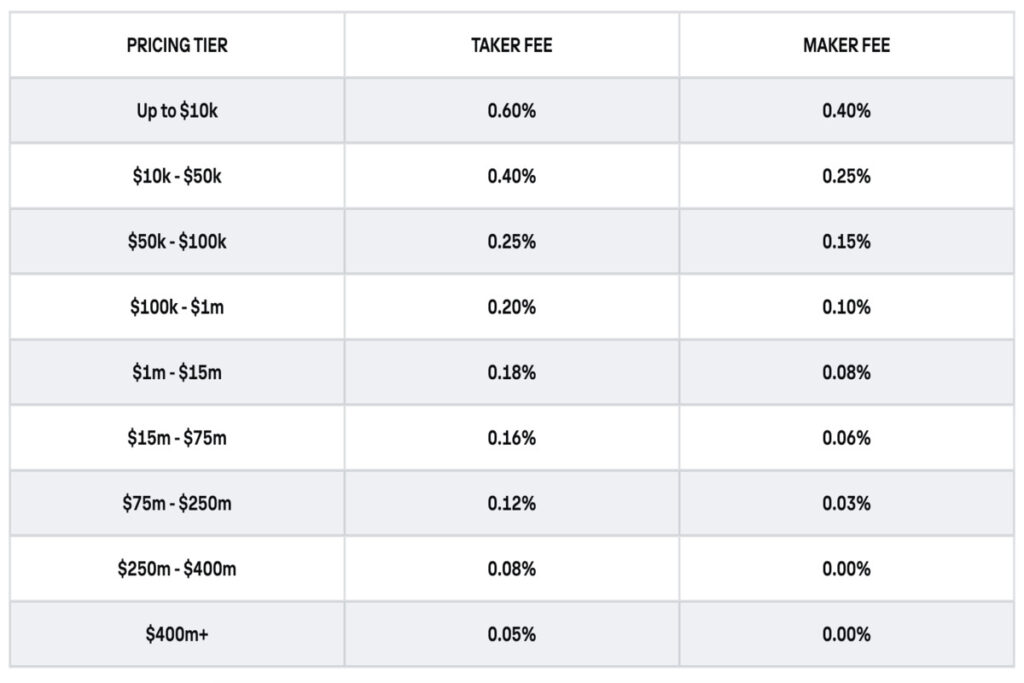
Task: Select the $10k - $50k tier cell
Action: [177, 176]
